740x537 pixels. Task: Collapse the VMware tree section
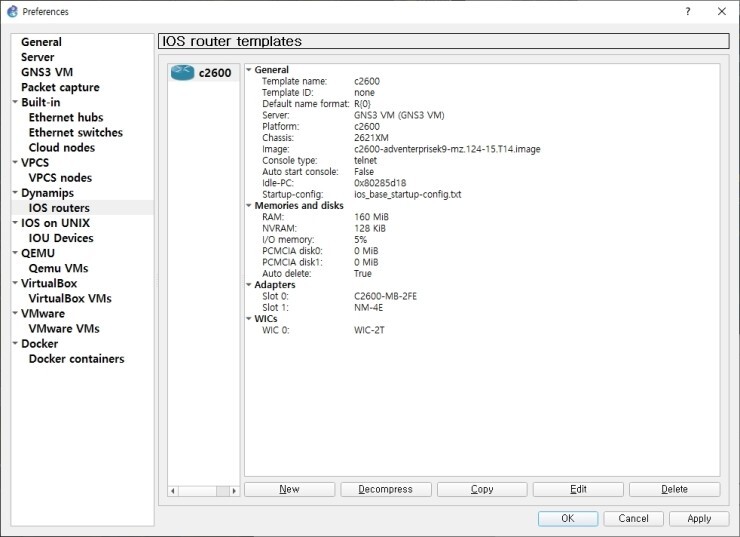click(15, 313)
